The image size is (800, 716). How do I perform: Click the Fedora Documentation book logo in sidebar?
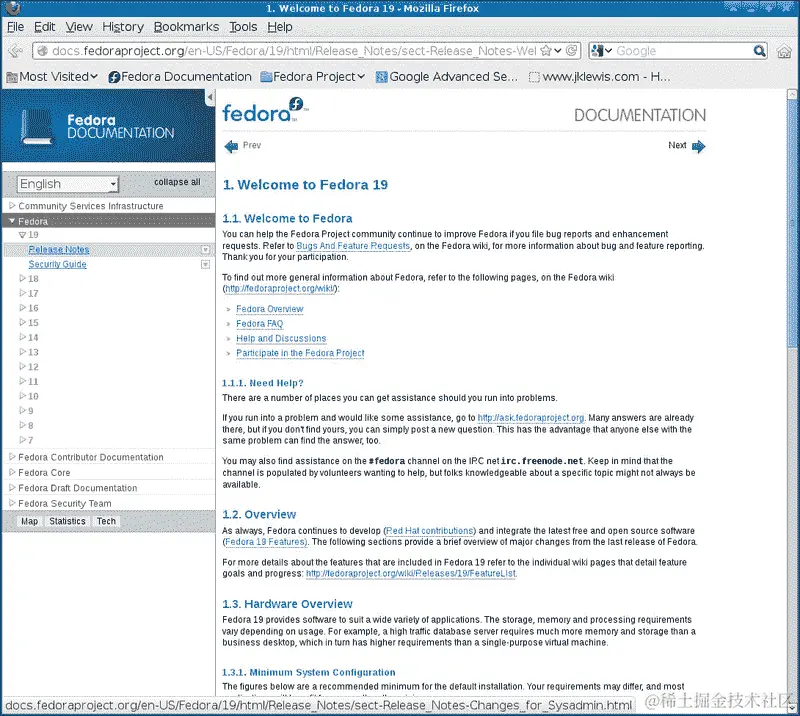[x=37, y=127]
